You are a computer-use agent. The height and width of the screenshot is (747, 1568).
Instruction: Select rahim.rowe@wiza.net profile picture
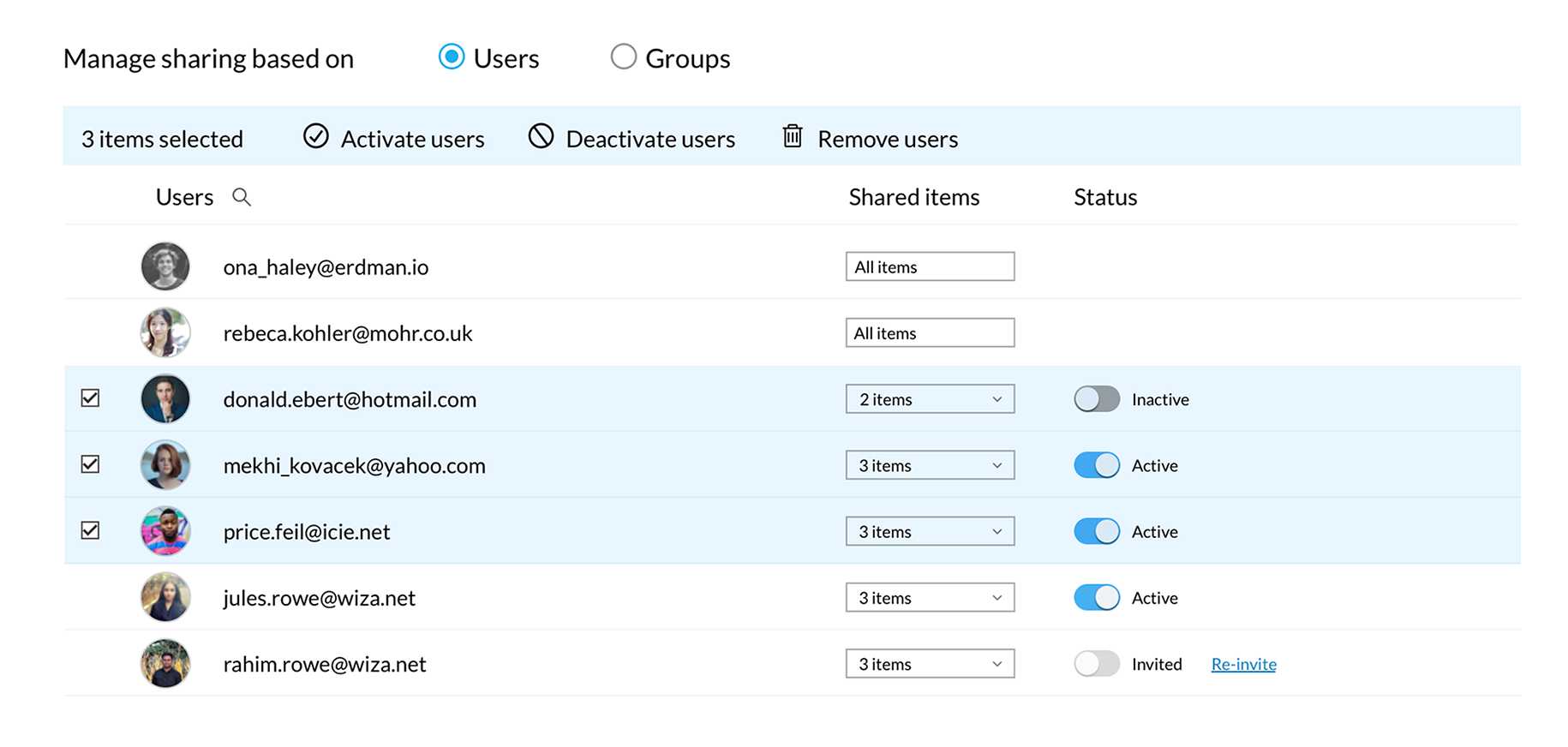(x=165, y=664)
